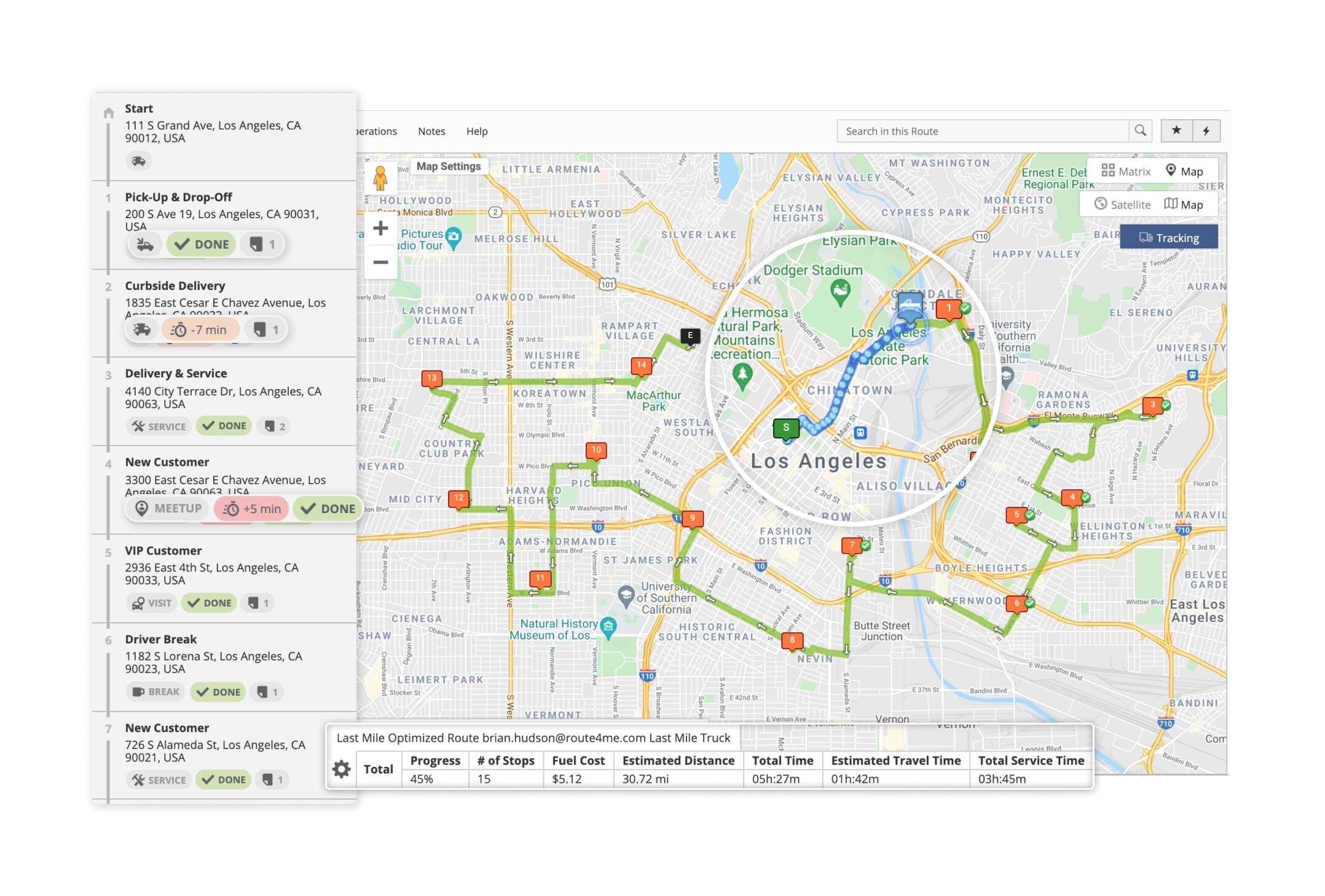The height and width of the screenshot is (896, 1325).
Task: Click the Help menu item
Action: click(x=477, y=131)
